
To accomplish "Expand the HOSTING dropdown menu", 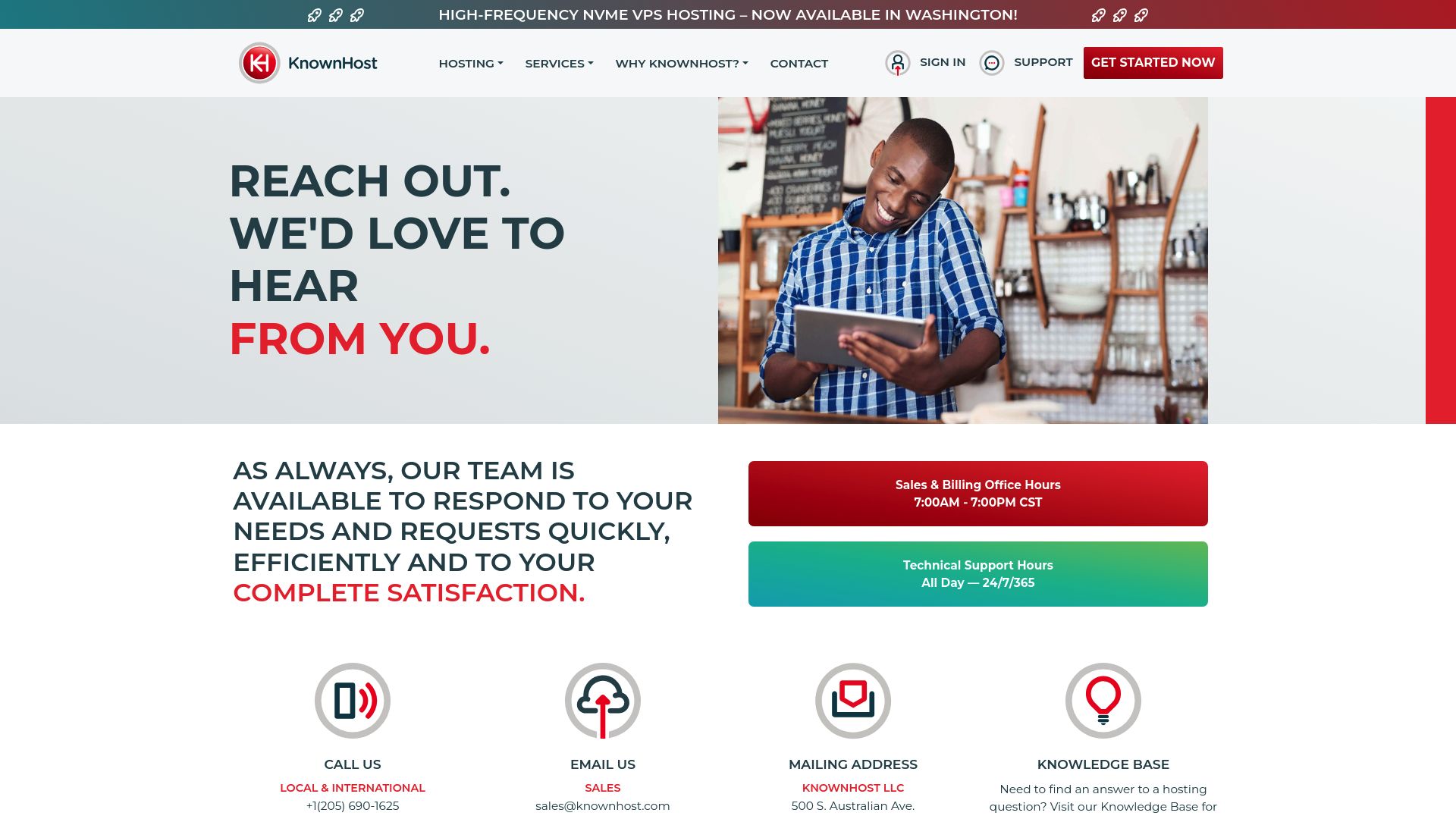I will [x=470, y=63].
